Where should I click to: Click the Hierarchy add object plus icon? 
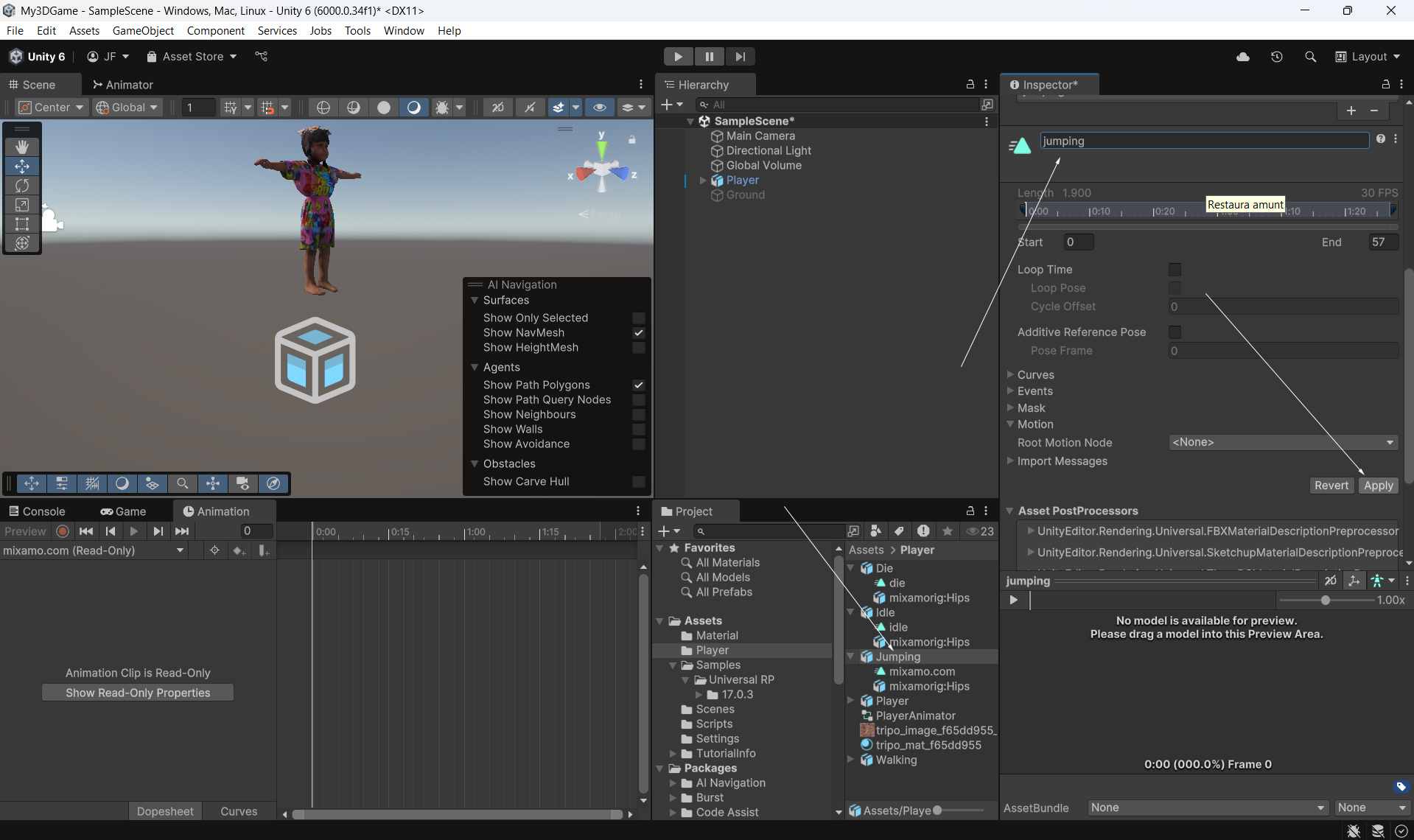[x=666, y=105]
